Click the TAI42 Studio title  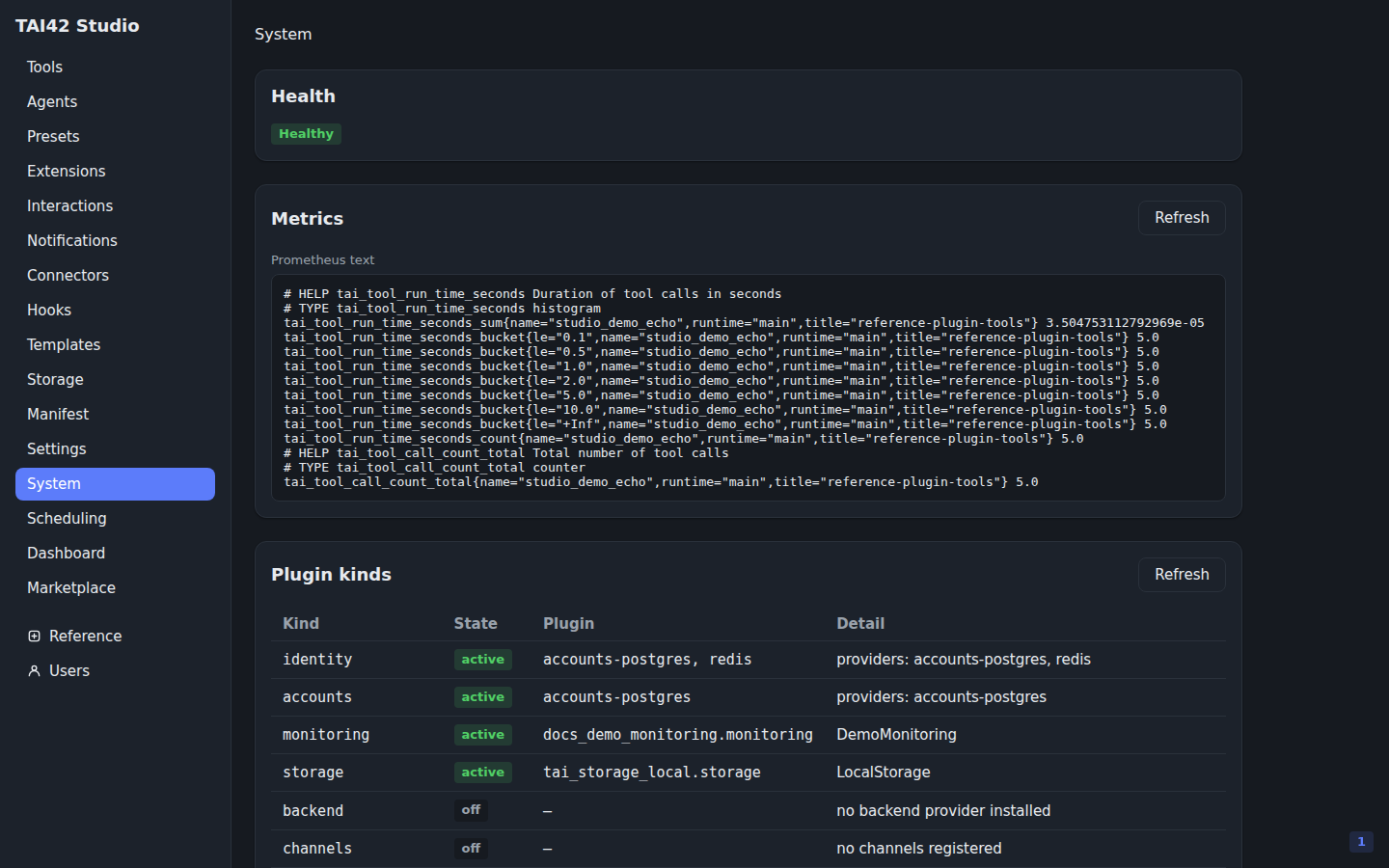[77, 26]
